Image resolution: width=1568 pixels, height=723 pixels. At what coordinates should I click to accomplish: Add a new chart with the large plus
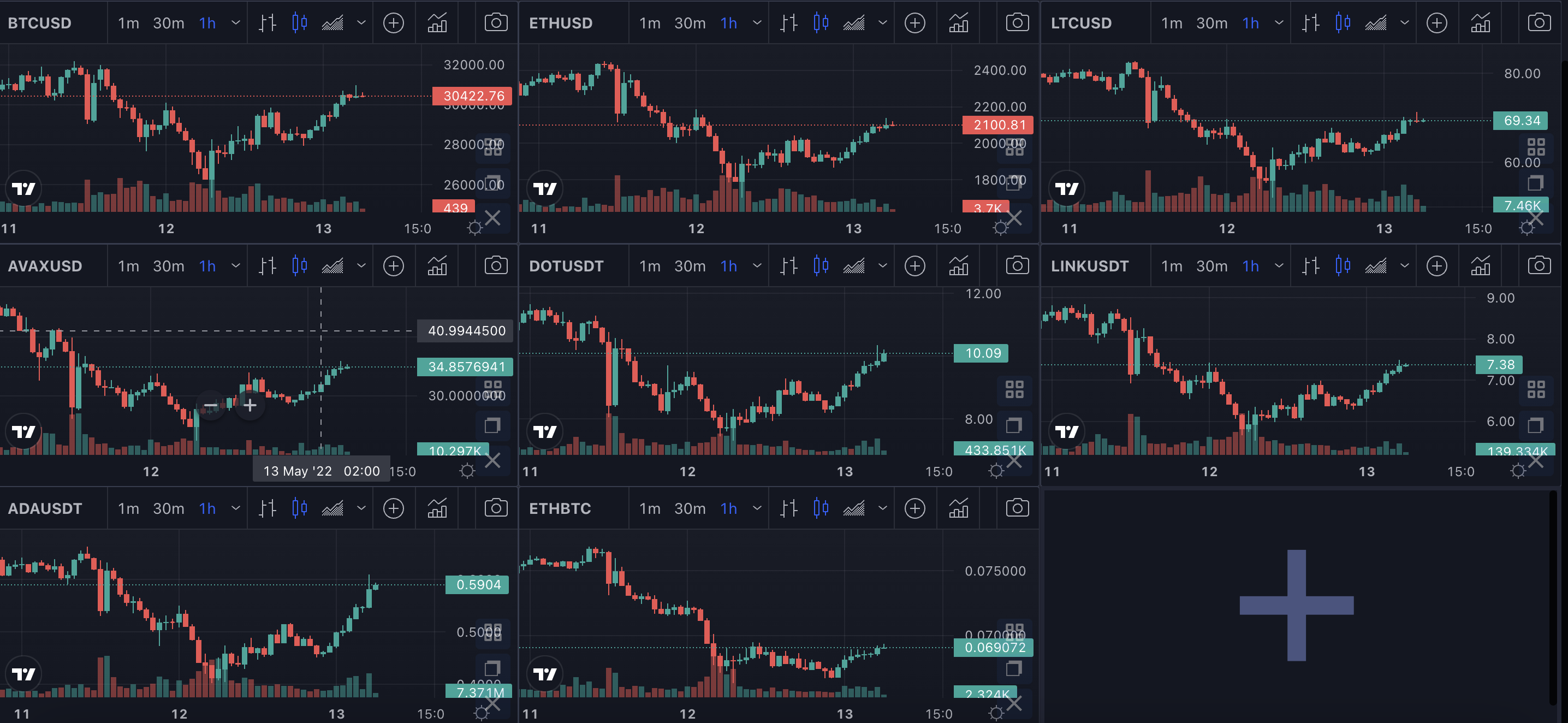[x=1297, y=605]
